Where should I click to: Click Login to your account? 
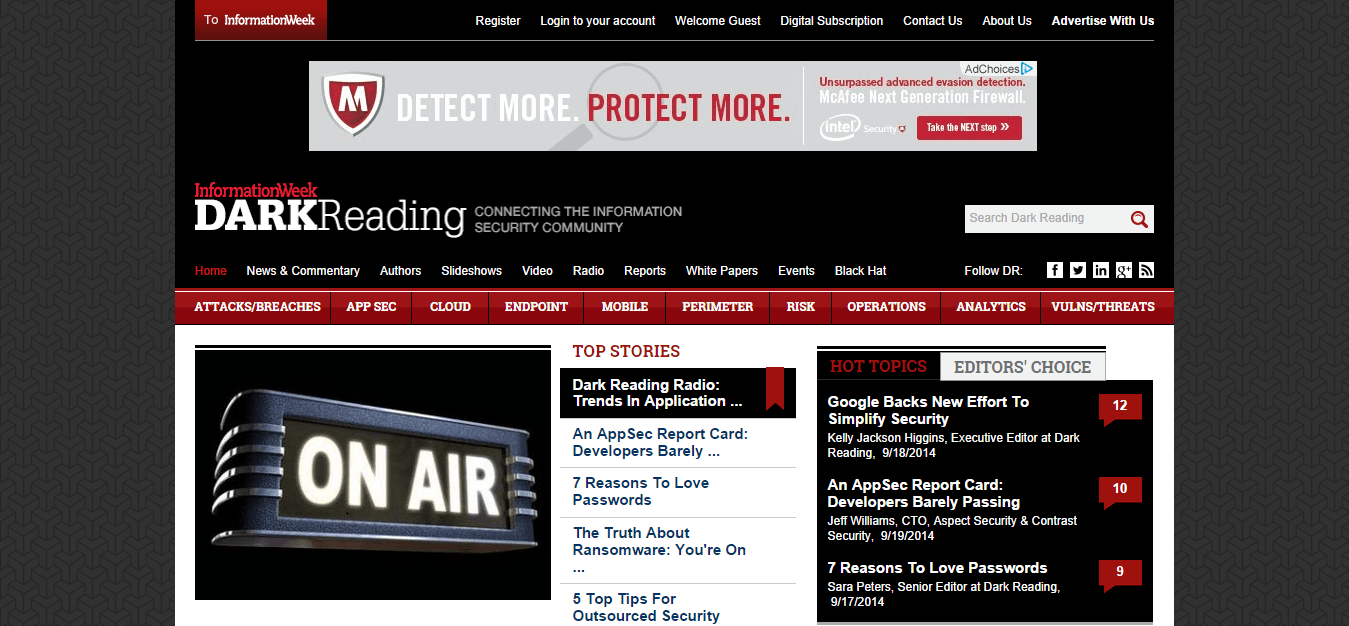coord(598,21)
